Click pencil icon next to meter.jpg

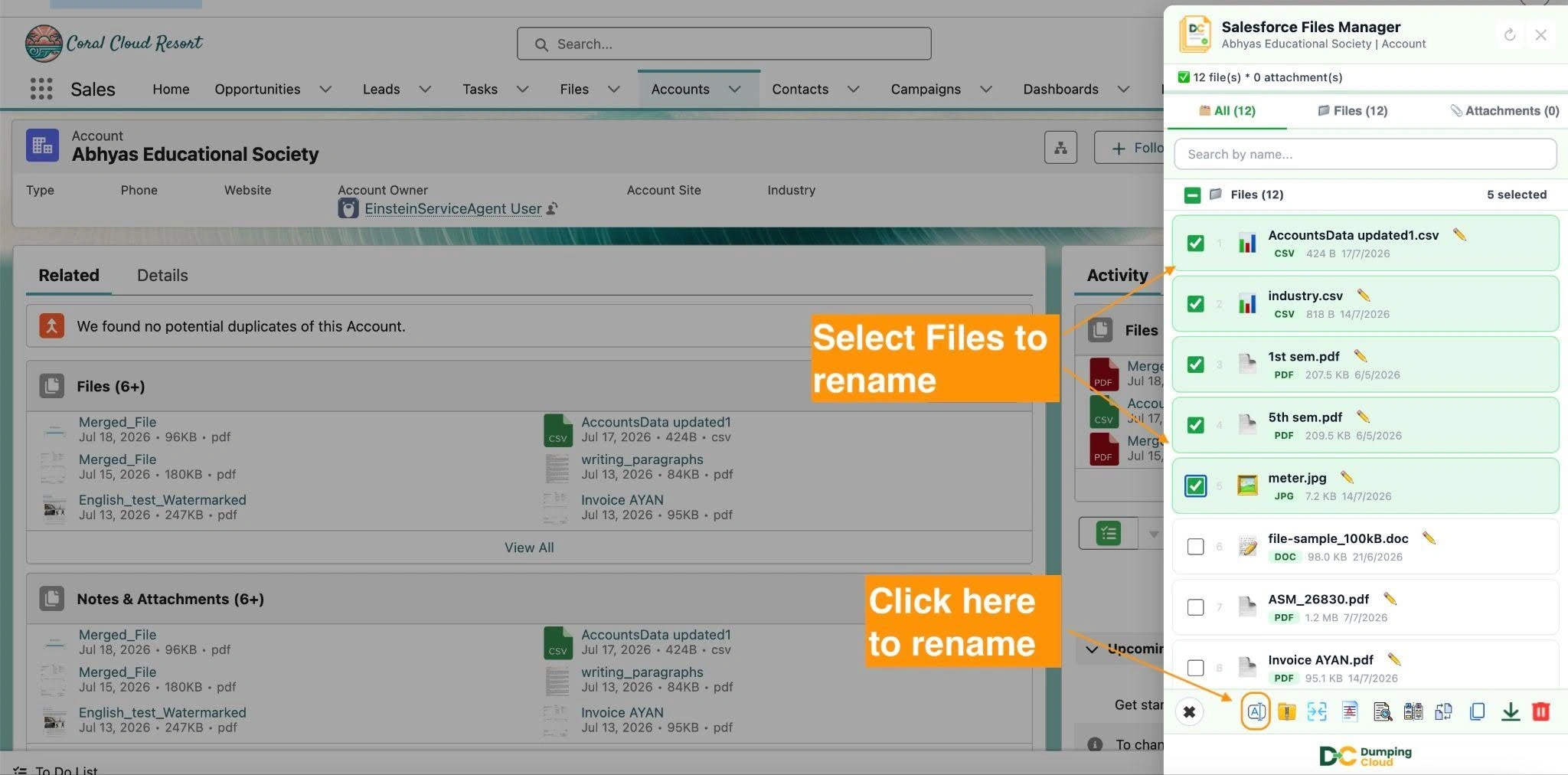(1347, 477)
